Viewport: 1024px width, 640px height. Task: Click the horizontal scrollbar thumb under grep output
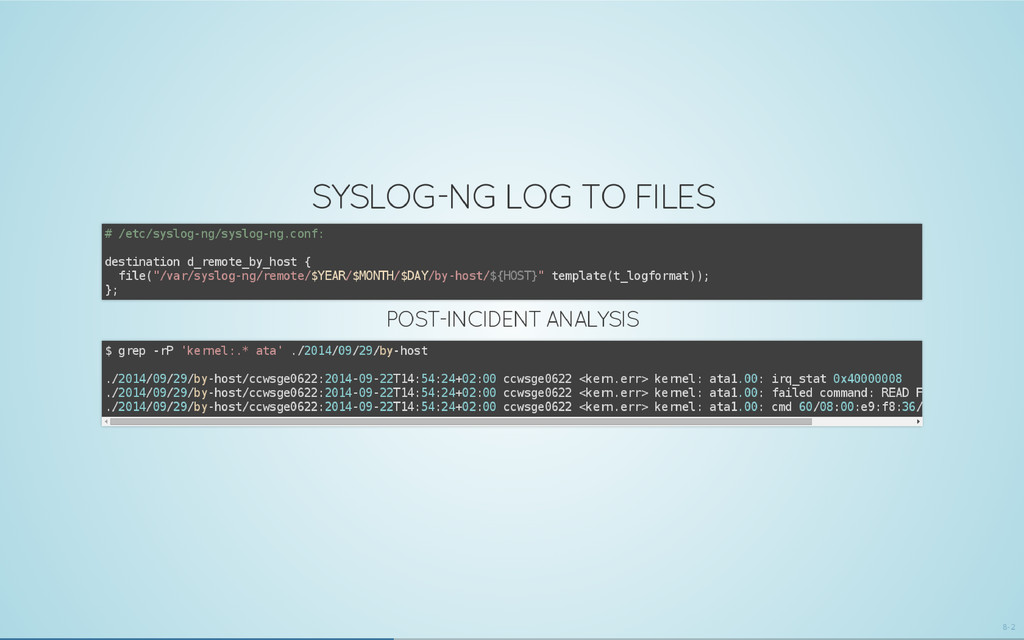tap(460, 422)
